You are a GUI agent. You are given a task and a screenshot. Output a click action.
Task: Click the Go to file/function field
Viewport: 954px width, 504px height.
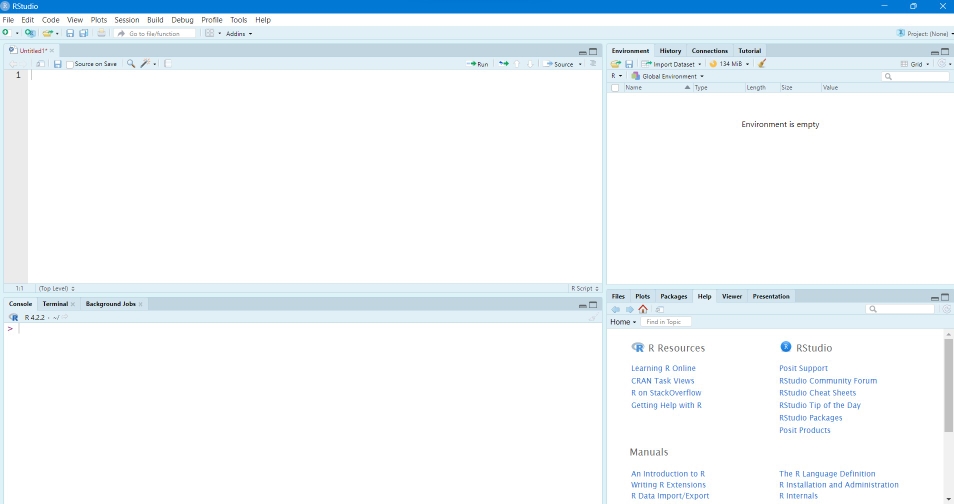point(155,33)
